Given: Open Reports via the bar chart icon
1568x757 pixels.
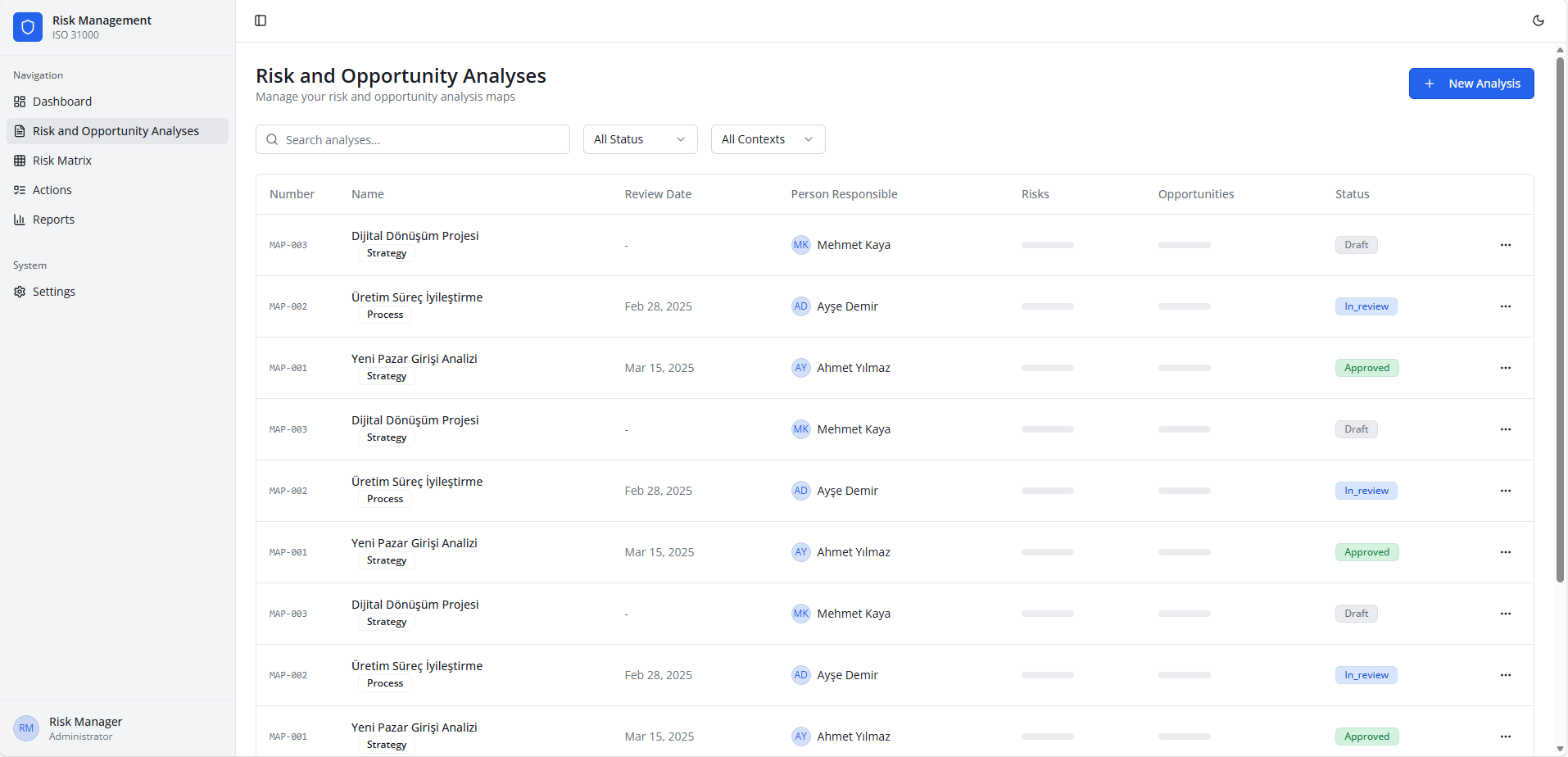Looking at the screenshot, I should [19, 220].
